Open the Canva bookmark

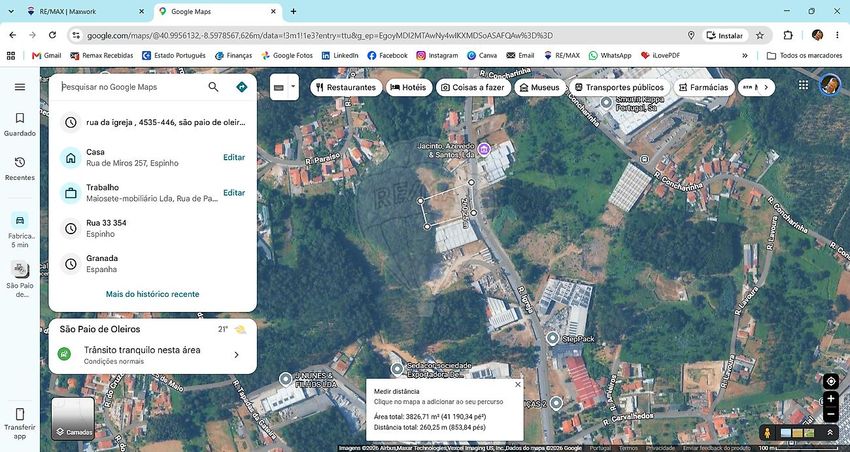(x=482, y=55)
